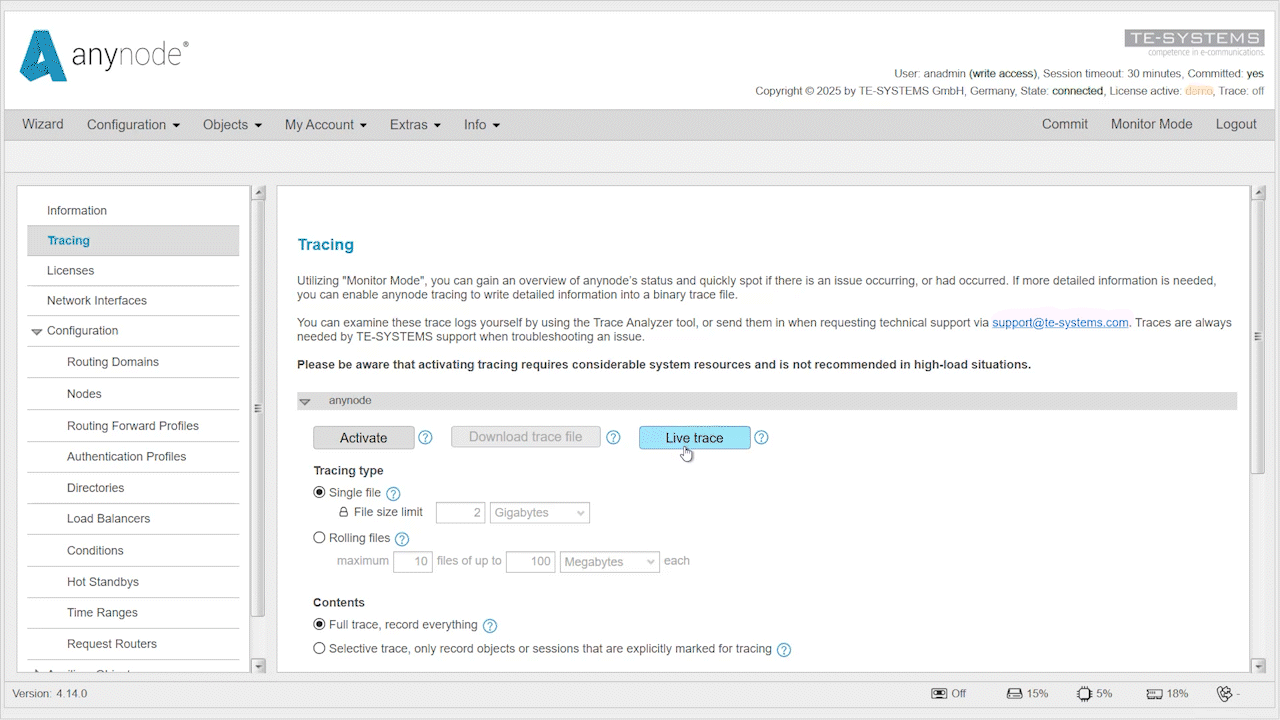Collapse the anynode section header
1280x720 pixels.
pos(305,400)
